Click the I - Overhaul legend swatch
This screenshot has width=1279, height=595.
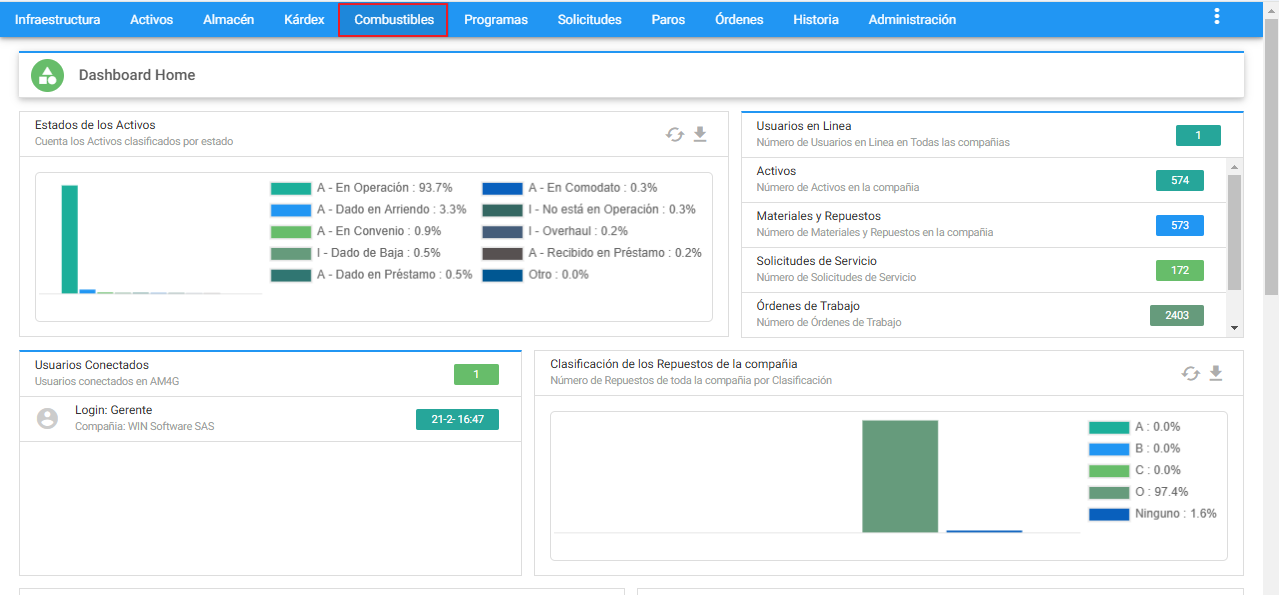click(502, 232)
